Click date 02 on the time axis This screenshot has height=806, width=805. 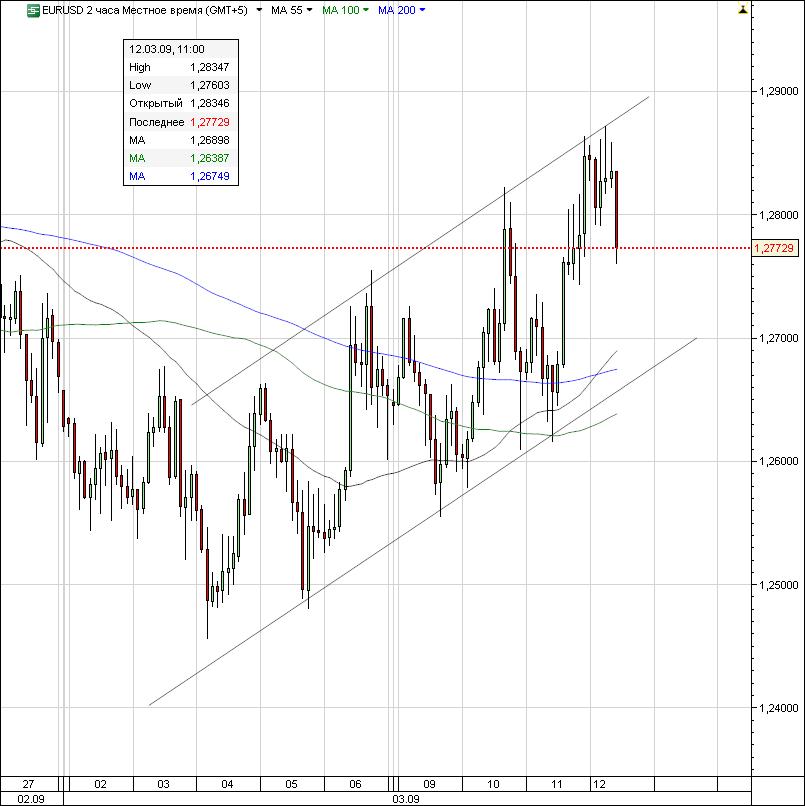coord(100,784)
